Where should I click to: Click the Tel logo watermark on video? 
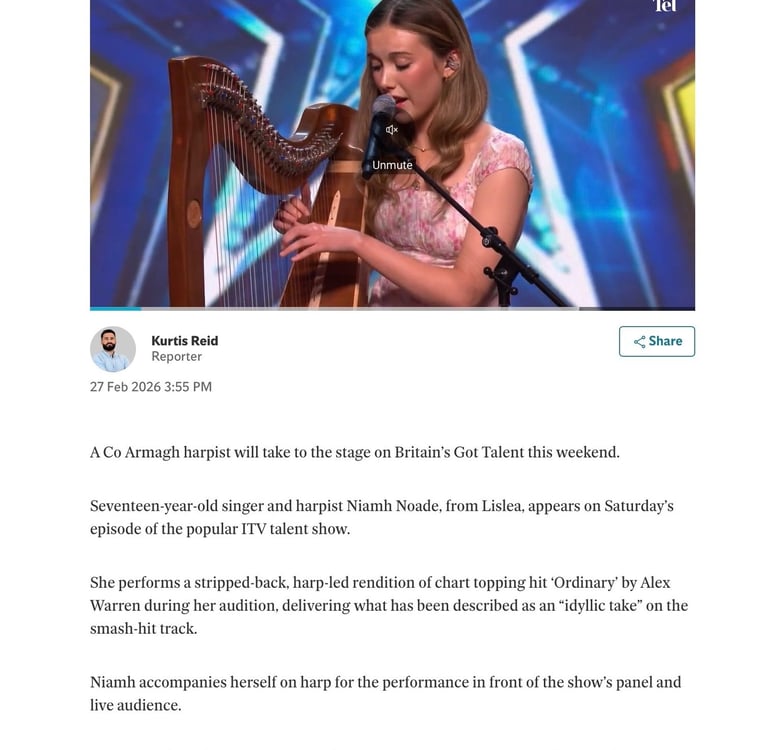coord(665,6)
